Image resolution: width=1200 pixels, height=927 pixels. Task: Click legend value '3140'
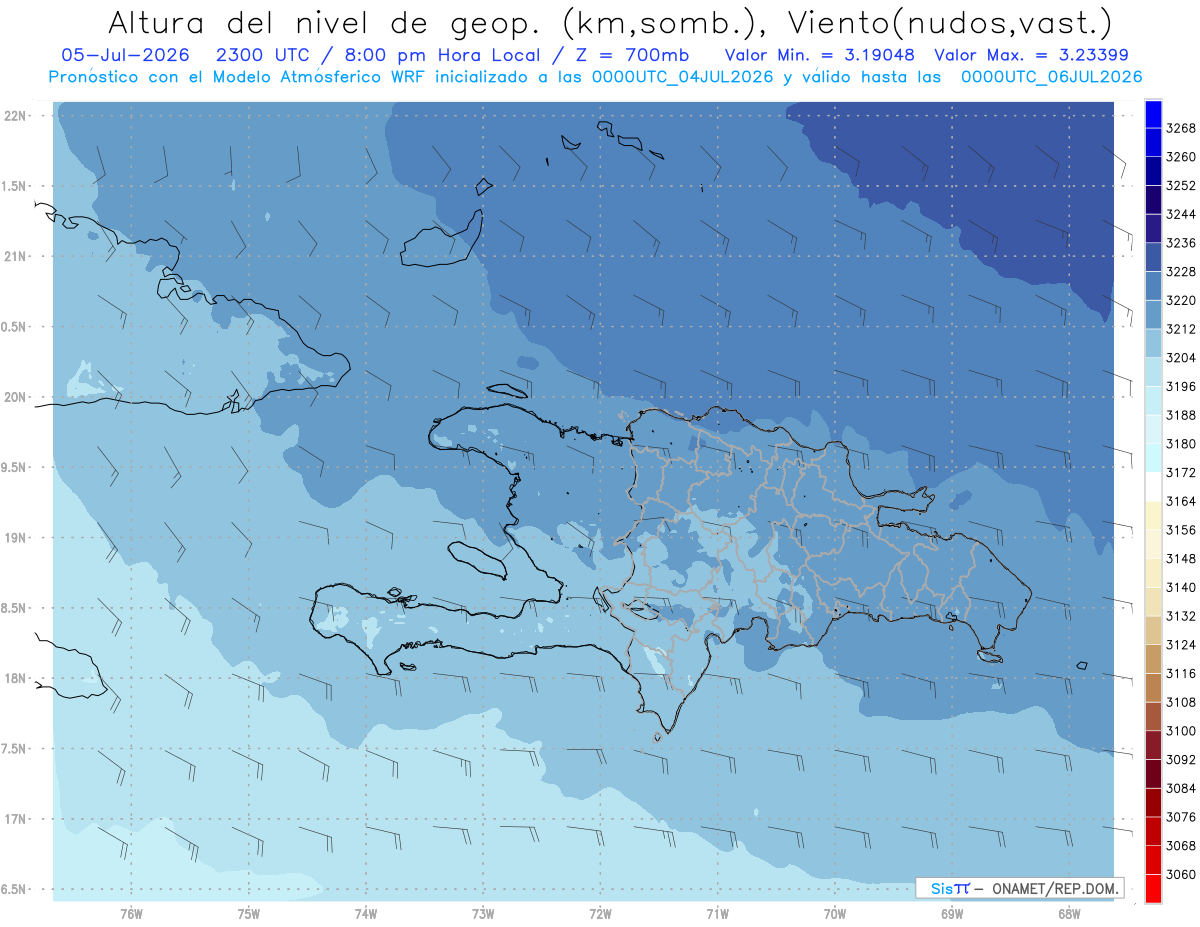[x=1181, y=587]
